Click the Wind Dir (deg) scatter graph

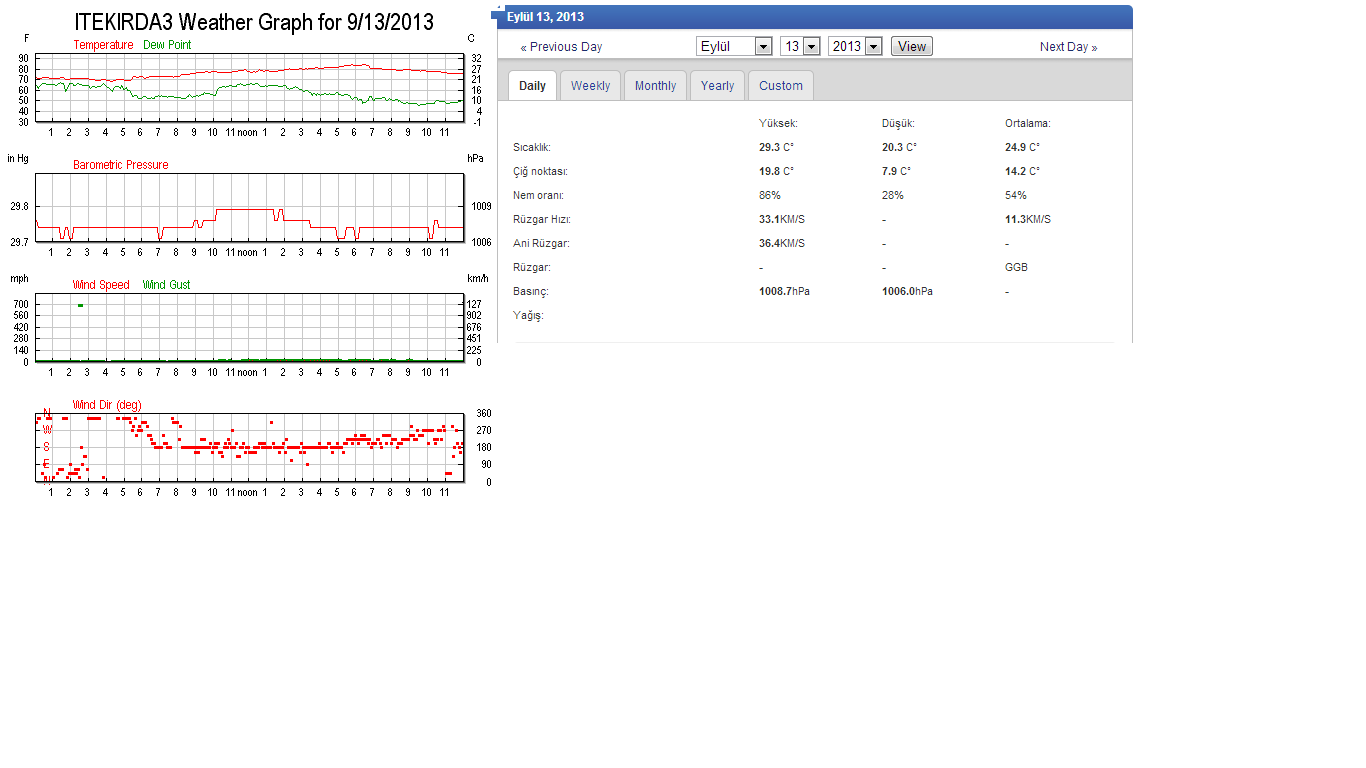point(250,447)
